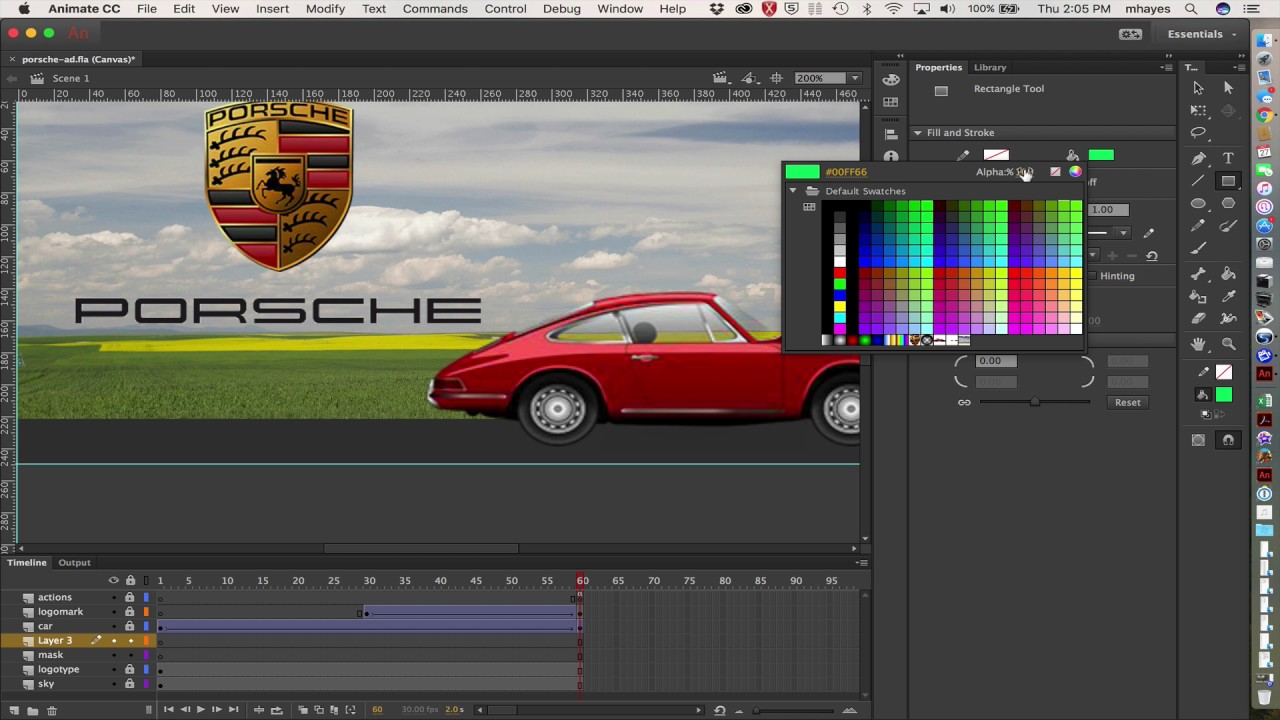Open the Properties panel options menu
This screenshot has width=1280, height=720.
pos(1166,67)
